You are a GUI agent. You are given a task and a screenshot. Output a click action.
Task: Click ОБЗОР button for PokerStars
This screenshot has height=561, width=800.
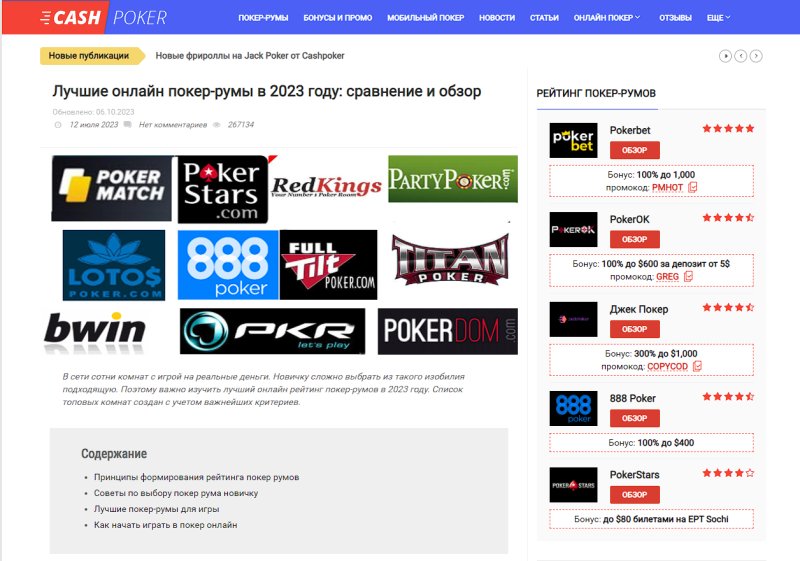click(635, 495)
